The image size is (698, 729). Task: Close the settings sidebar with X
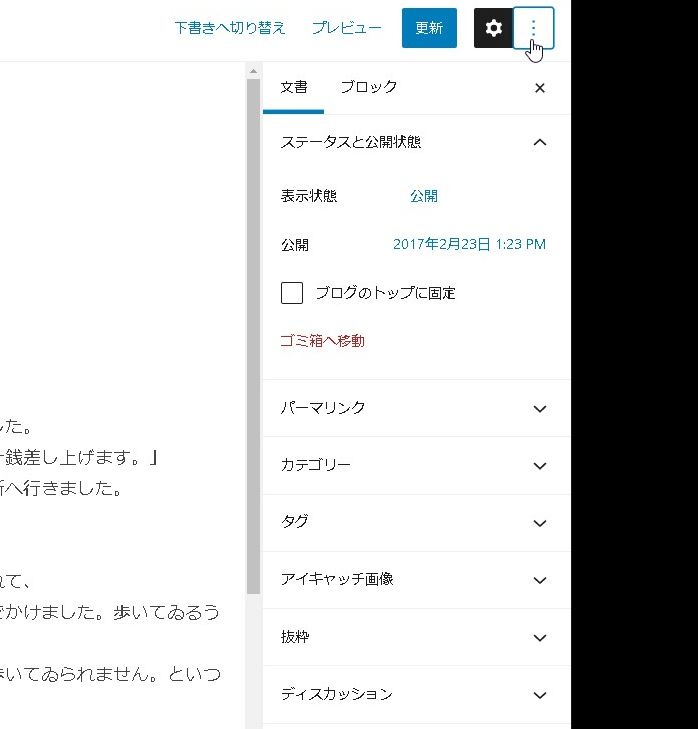click(x=540, y=88)
